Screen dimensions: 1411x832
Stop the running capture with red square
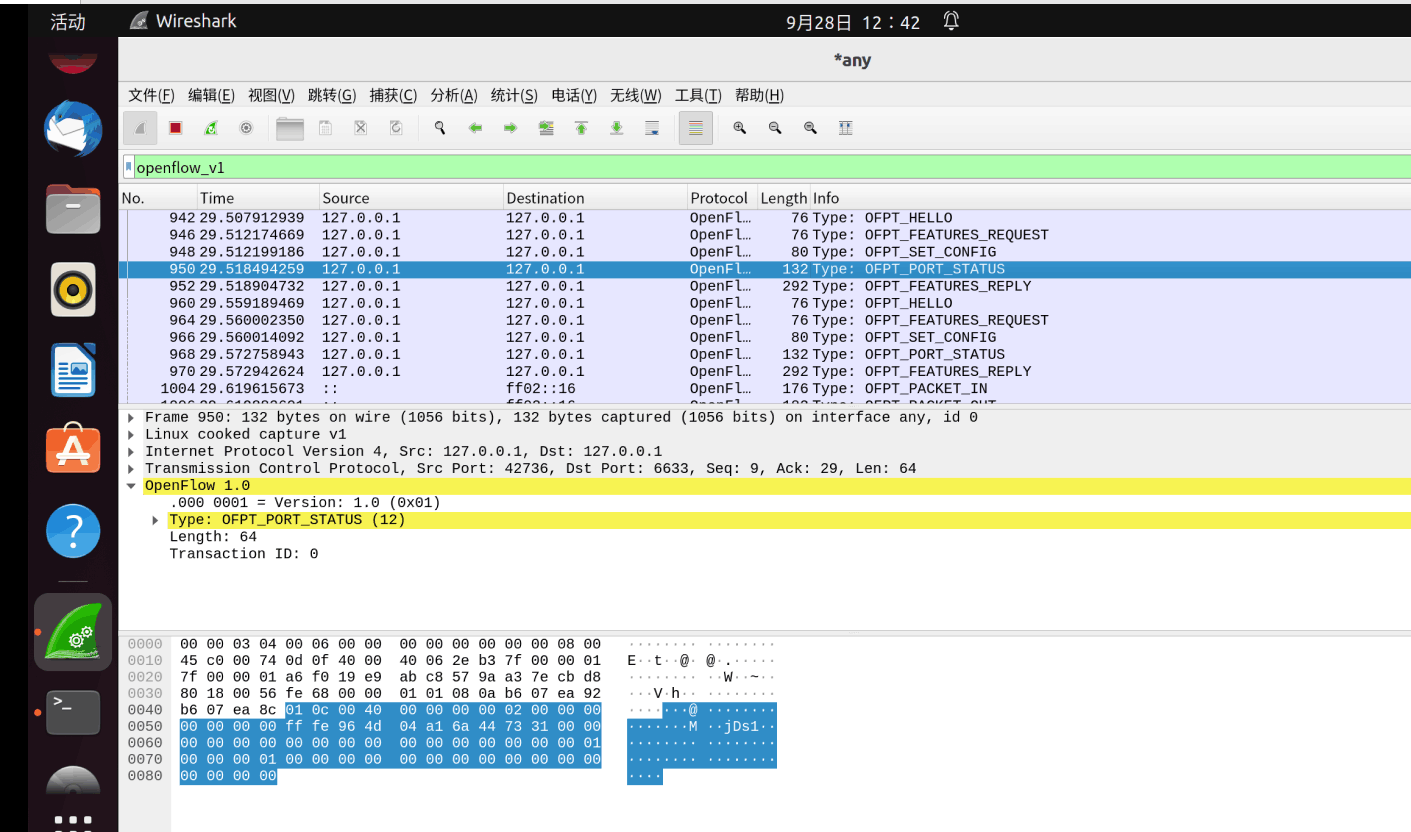(x=176, y=128)
